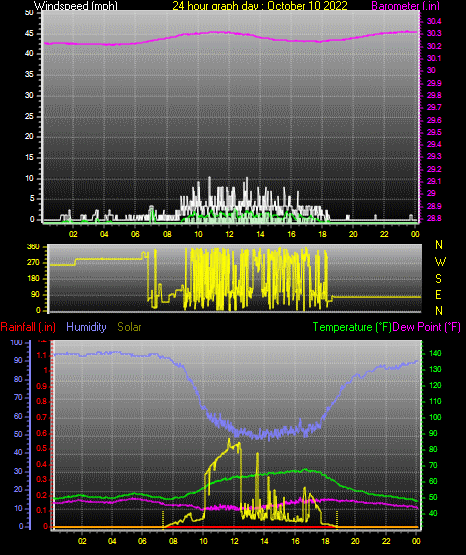Screen dimensions: 466x555
Task: Click the '12' hour label under the windspeed graph
Action: 229,234
